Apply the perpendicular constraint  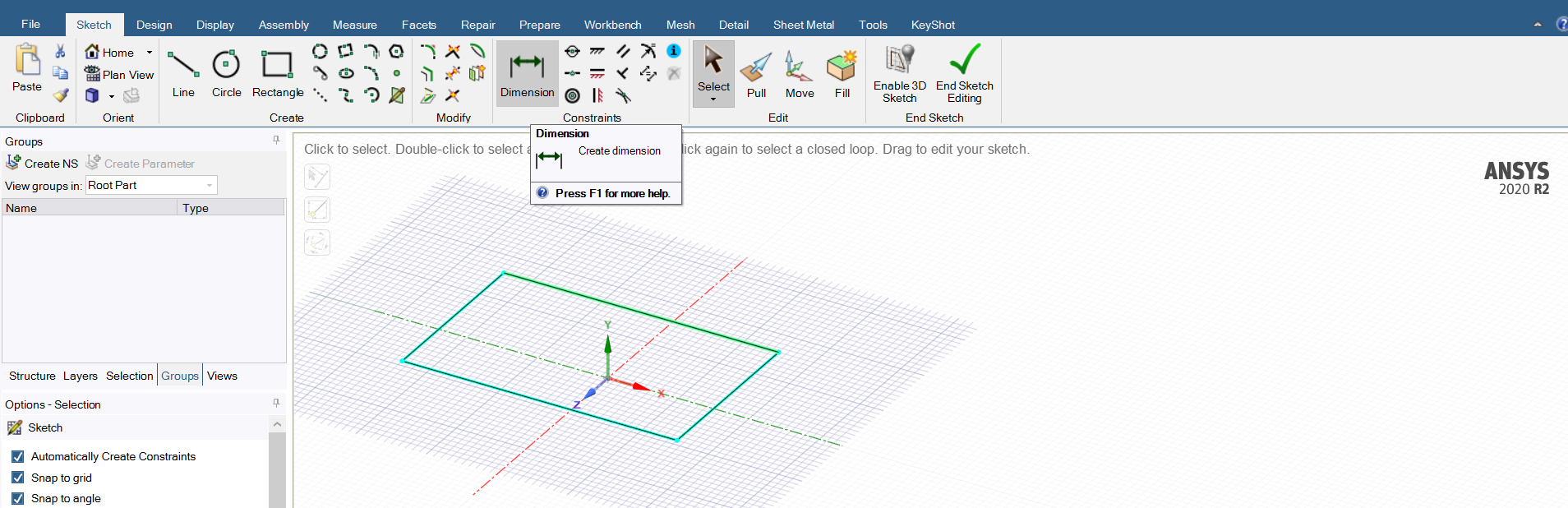tap(623, 73)
